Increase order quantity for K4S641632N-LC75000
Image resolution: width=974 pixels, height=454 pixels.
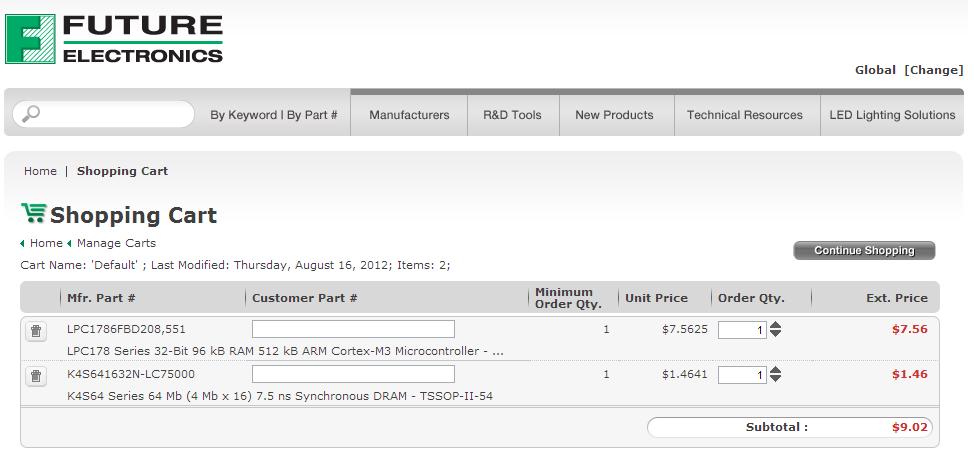click(776, 370)
